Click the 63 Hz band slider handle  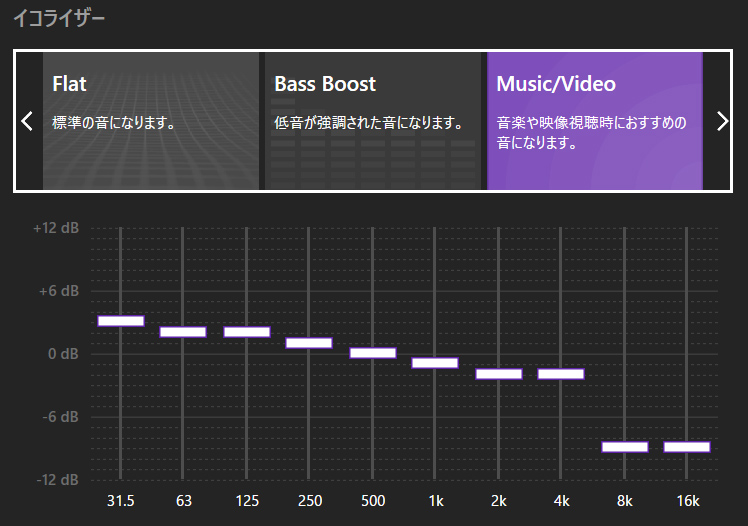coord(183,332)
